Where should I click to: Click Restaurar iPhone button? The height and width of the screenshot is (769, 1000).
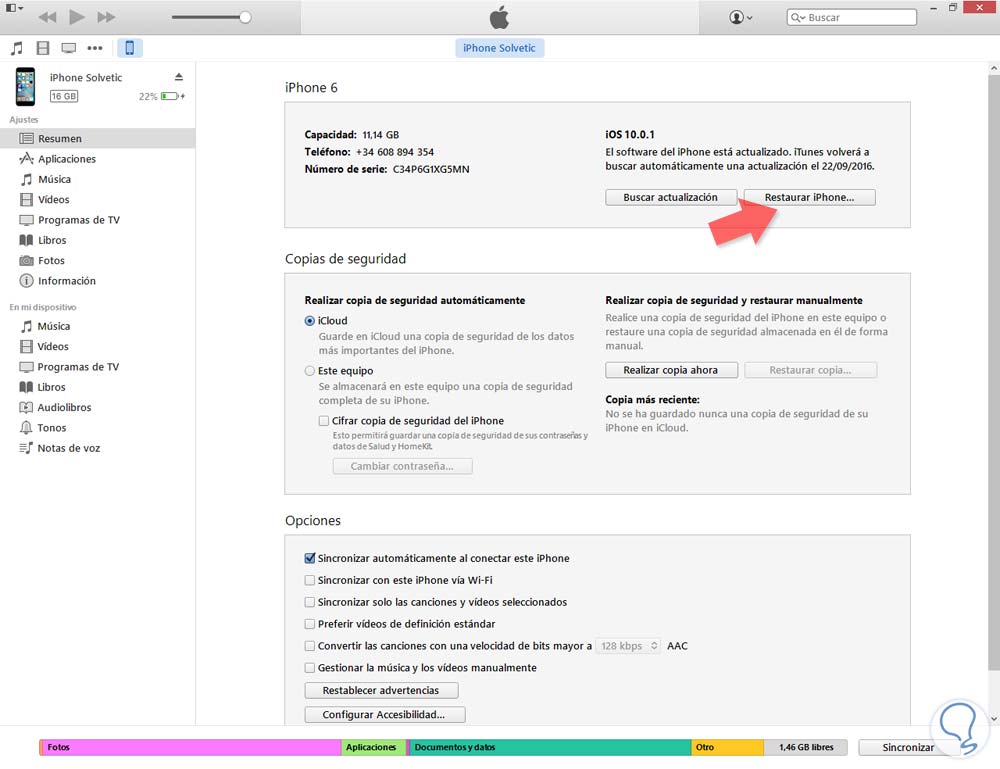[809, 198]
